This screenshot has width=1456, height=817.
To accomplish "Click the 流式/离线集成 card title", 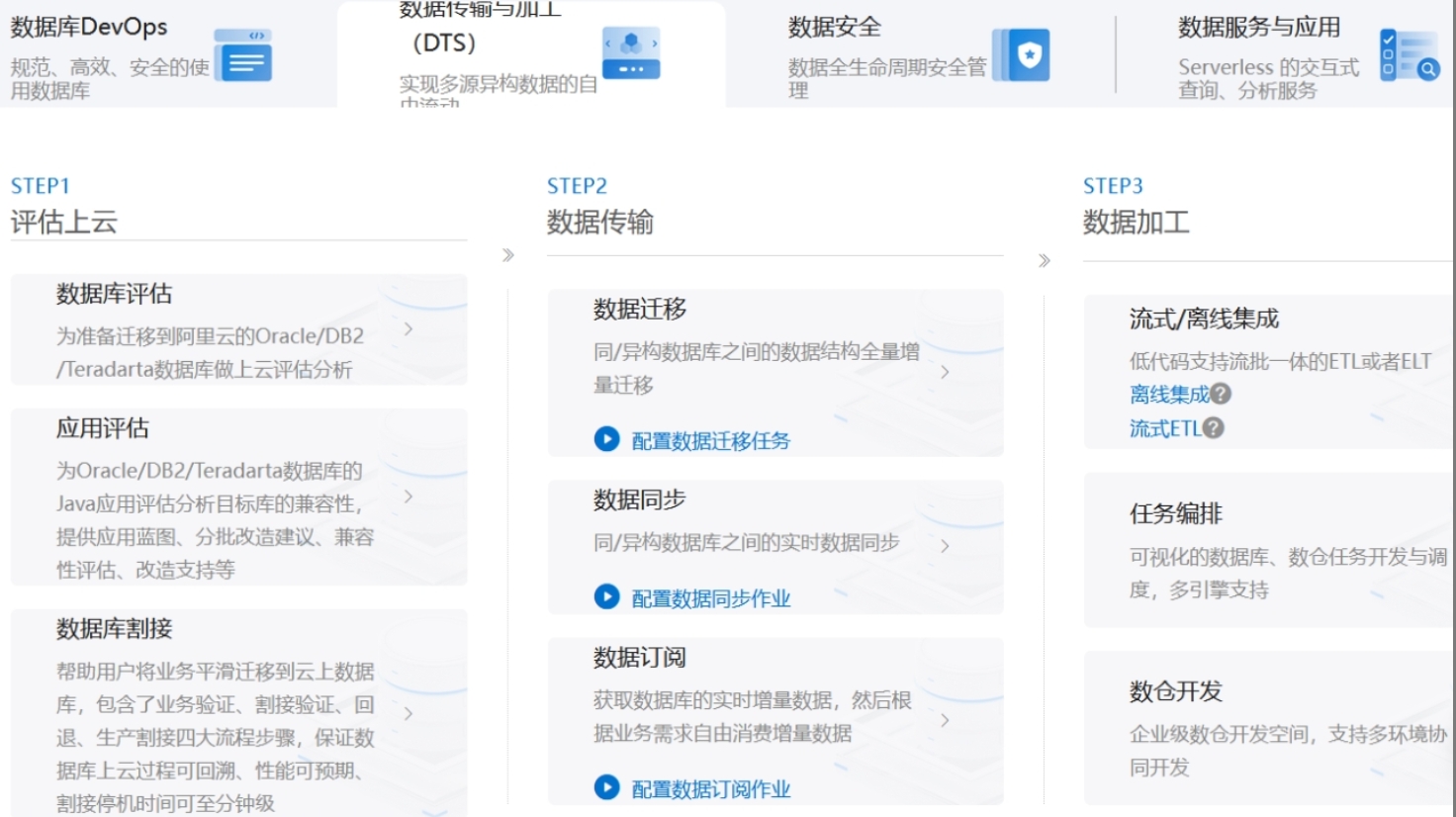I will point(1204,318).
